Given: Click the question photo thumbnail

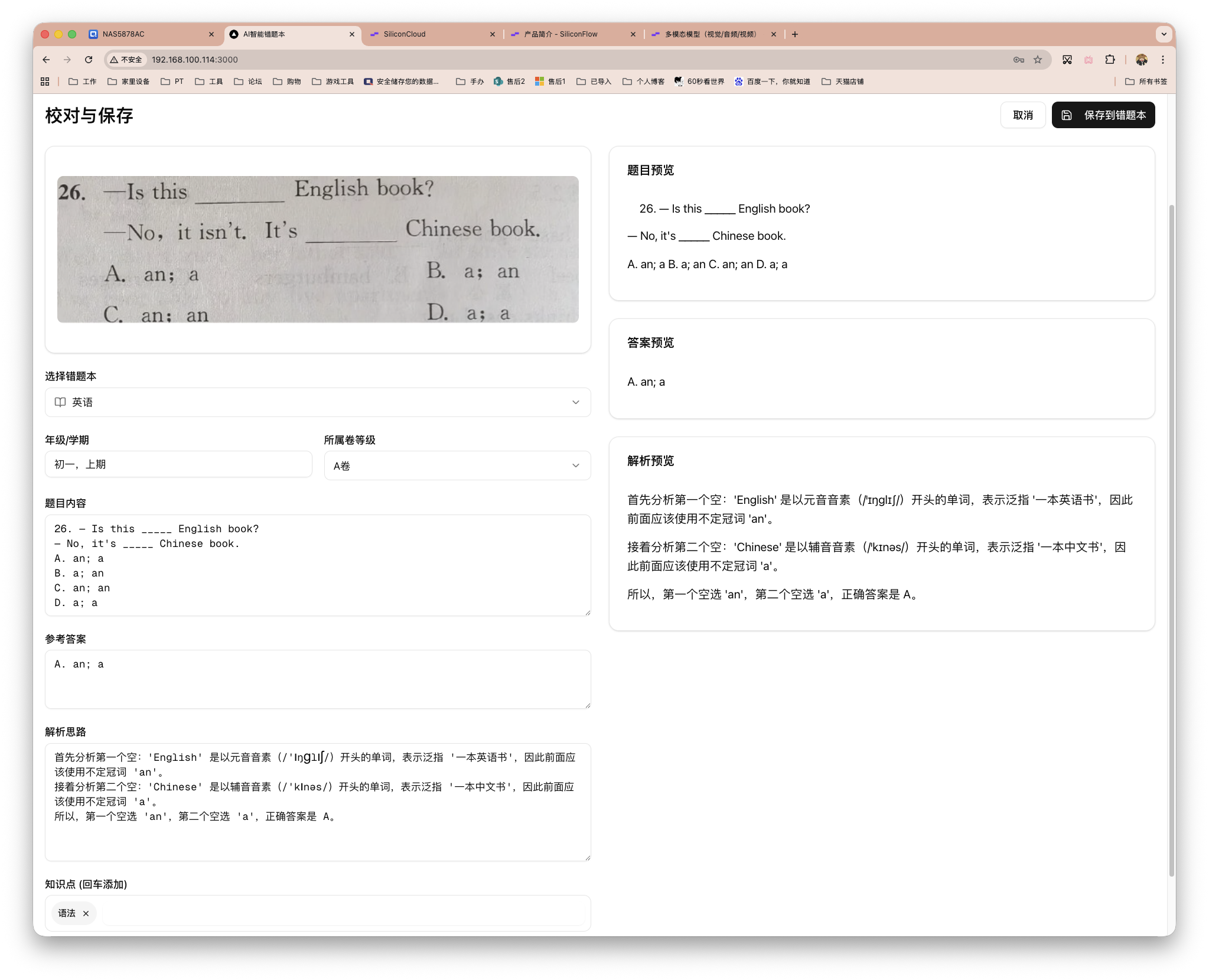Looking at the screenshot, I should (318, 249).
